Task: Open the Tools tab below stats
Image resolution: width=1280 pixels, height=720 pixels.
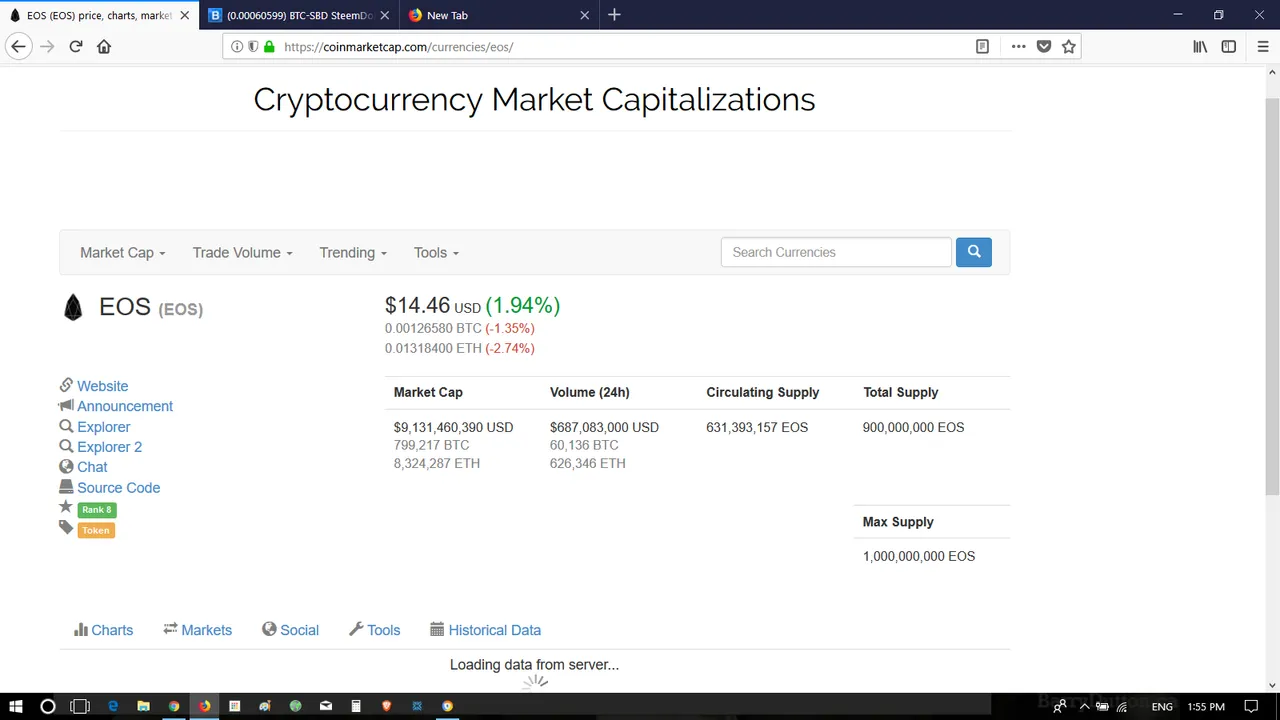Action: (x=374, y=630)
